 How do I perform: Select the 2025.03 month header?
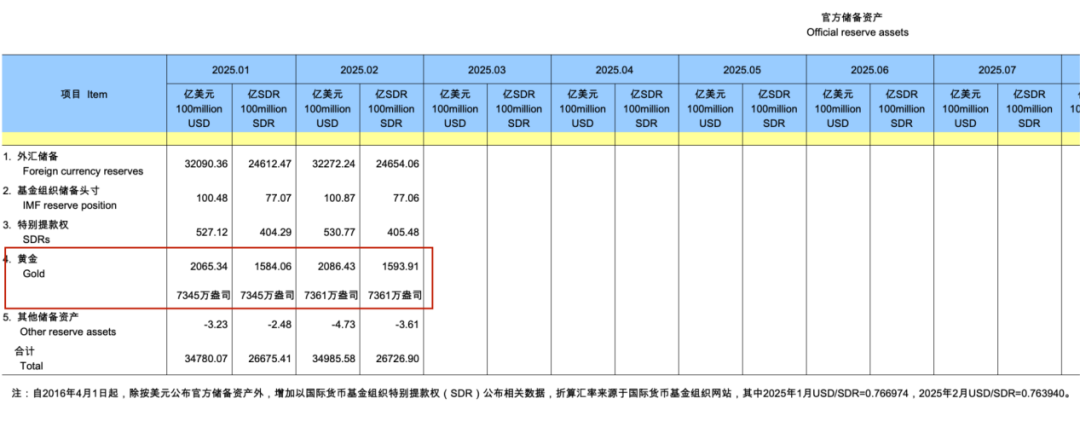coord(487,70)
